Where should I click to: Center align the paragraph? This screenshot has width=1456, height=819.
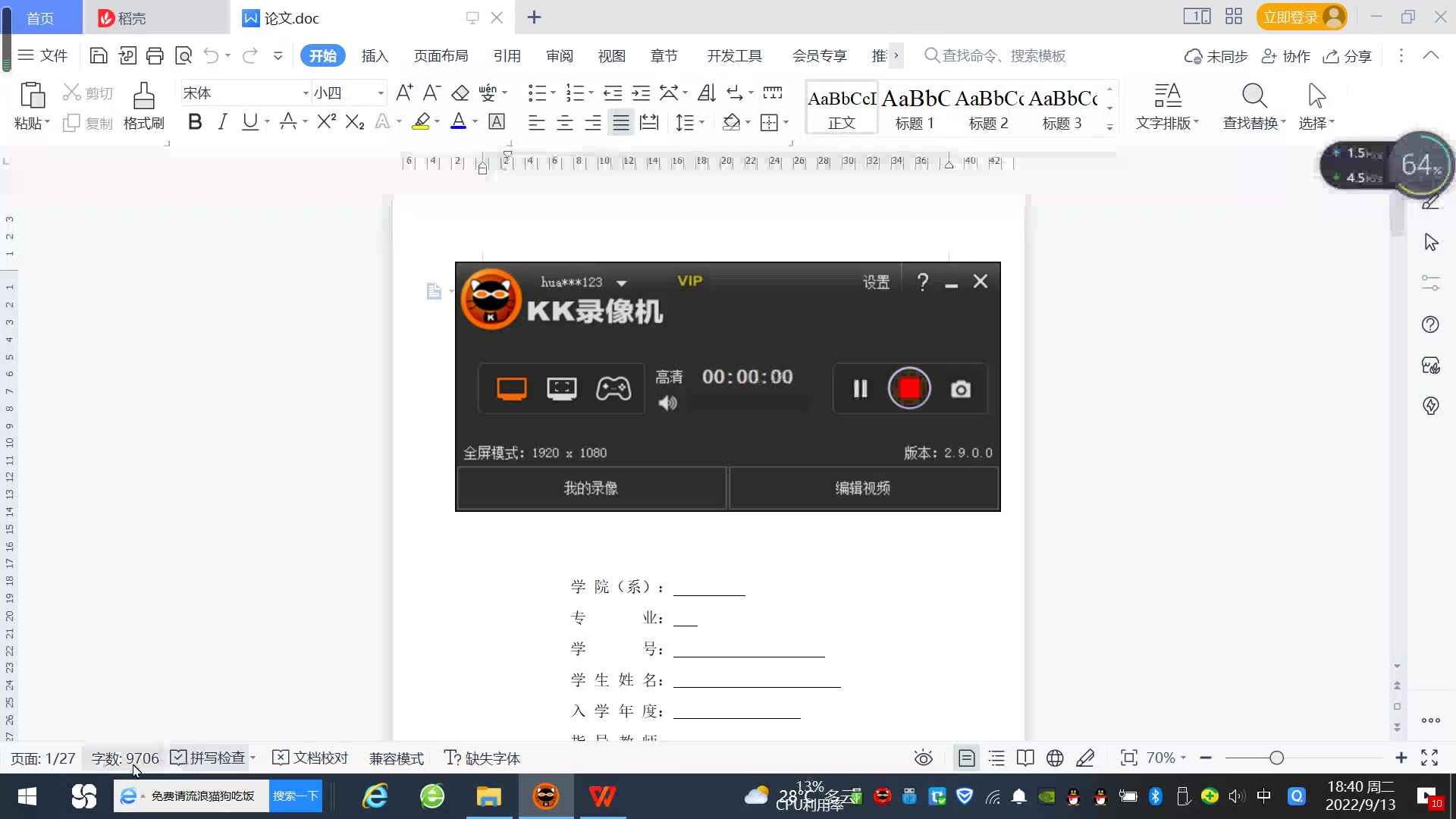[565, 122]
